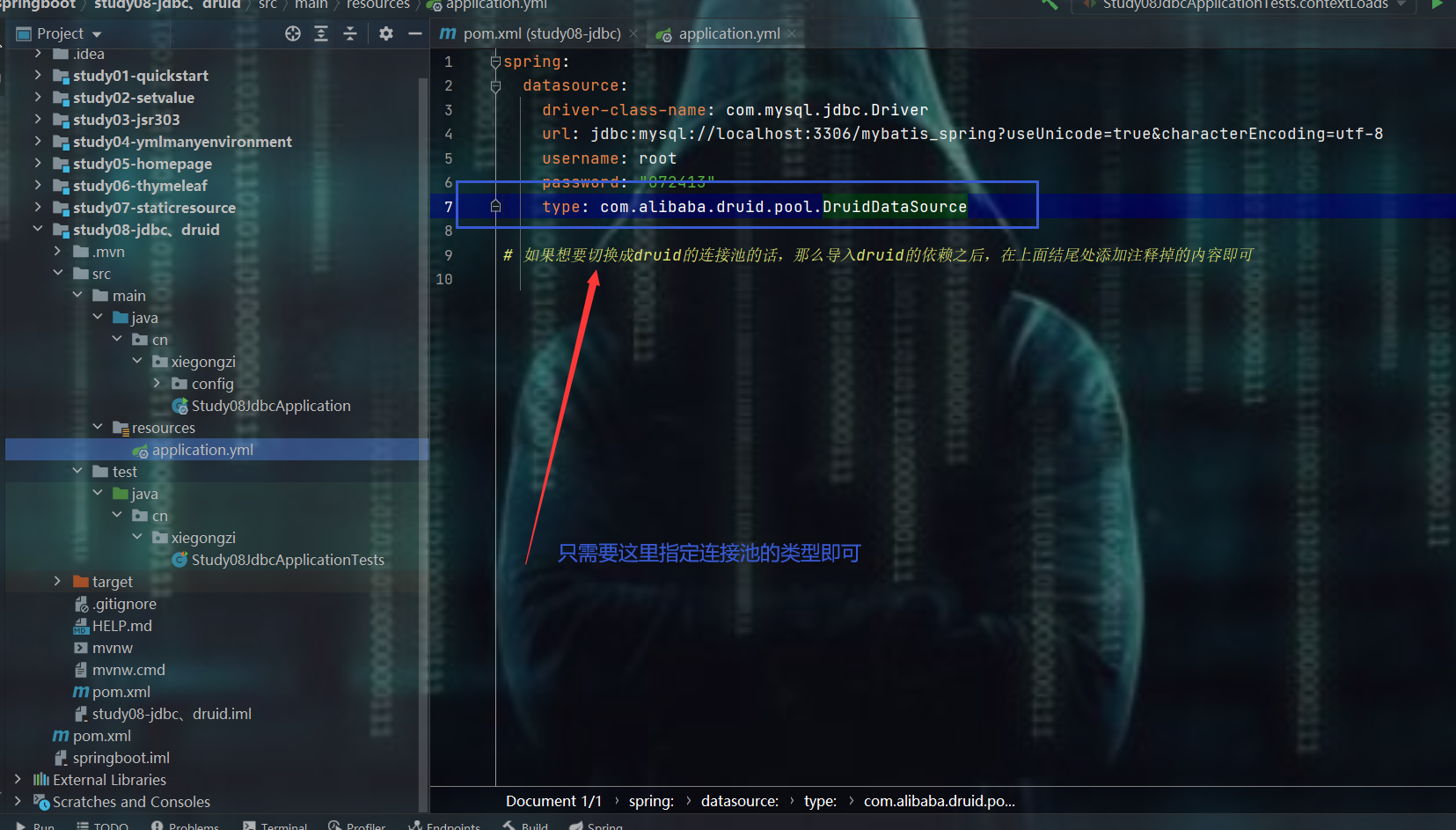Image resolution: width=1456 pixels, height=830 pixels.
Task: Click the HELP.md markdown file icon
Action: pyautogui.click(x=81, y=626)
